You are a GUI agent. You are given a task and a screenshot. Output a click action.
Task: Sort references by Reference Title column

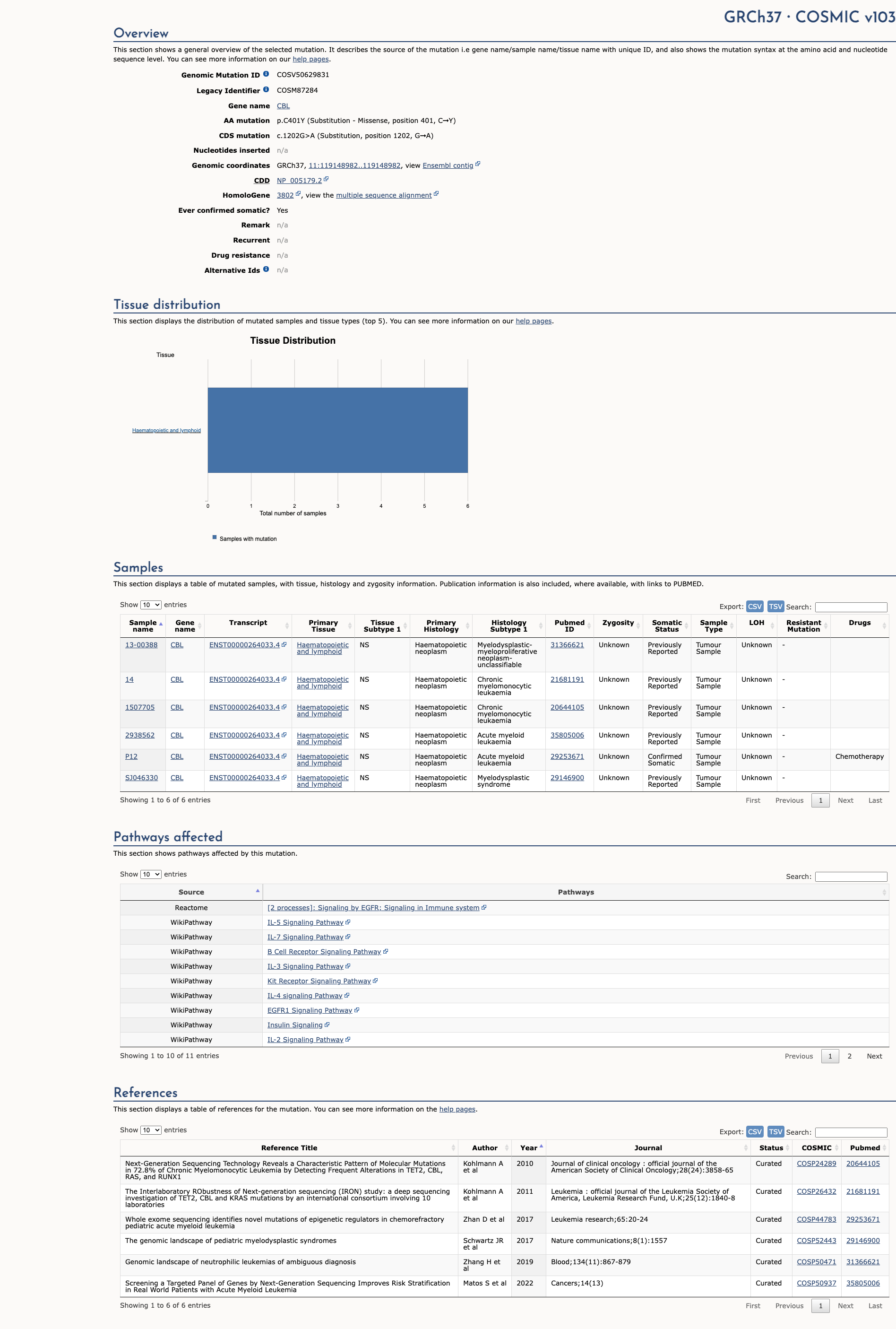[289, 1148]
